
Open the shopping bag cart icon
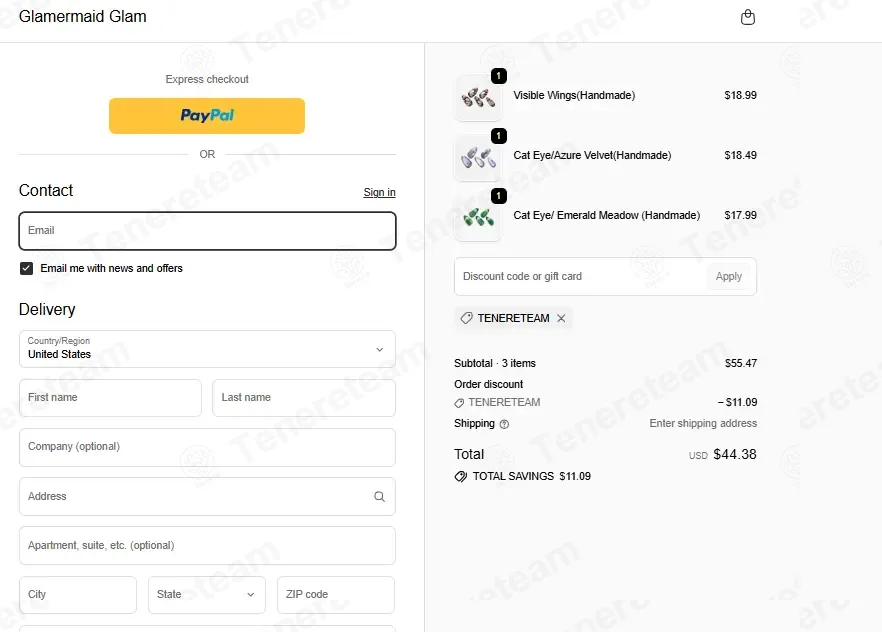[748, 17]
